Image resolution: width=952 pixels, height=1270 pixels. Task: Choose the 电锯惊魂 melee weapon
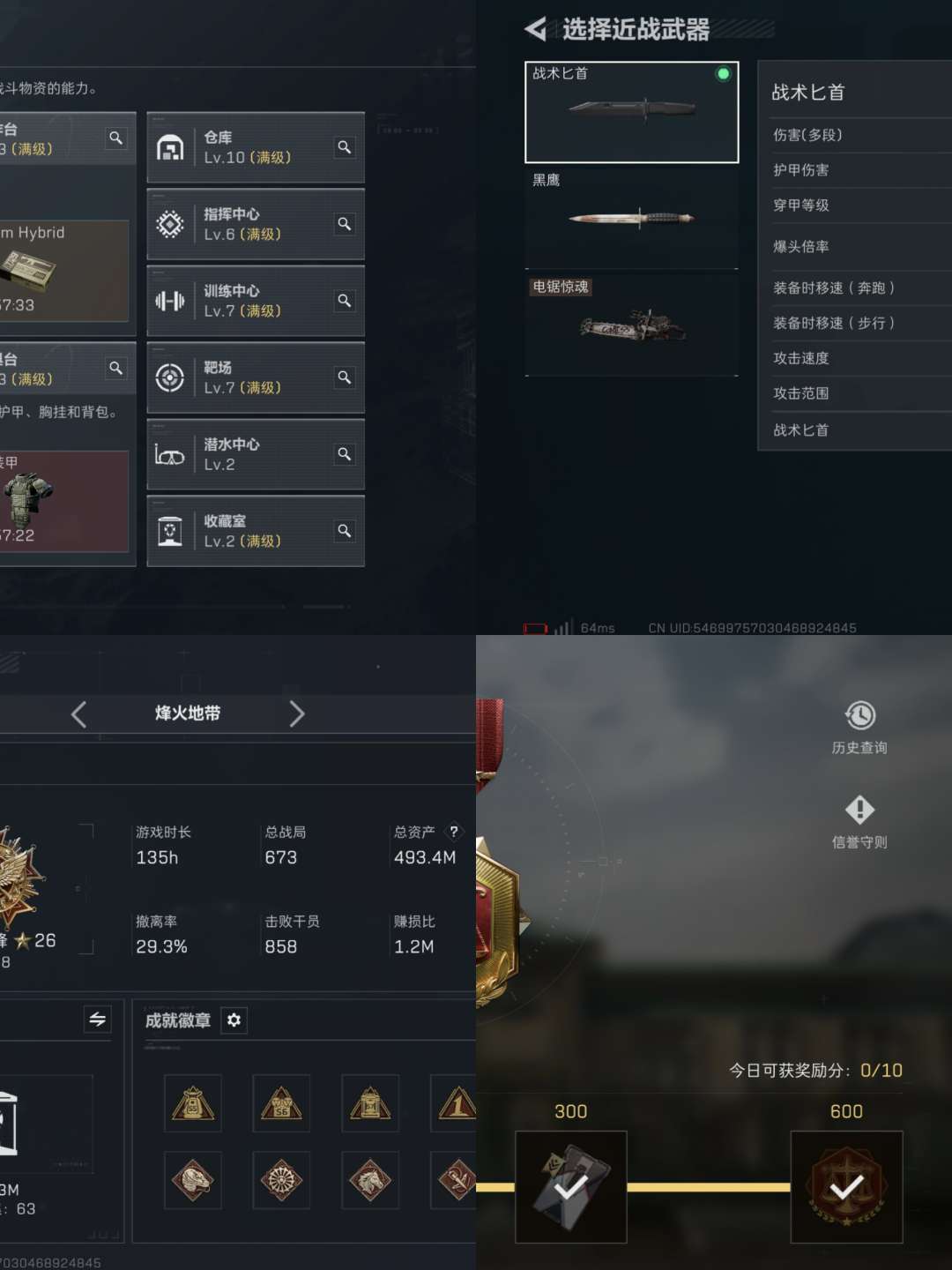(x=632, y=325)
